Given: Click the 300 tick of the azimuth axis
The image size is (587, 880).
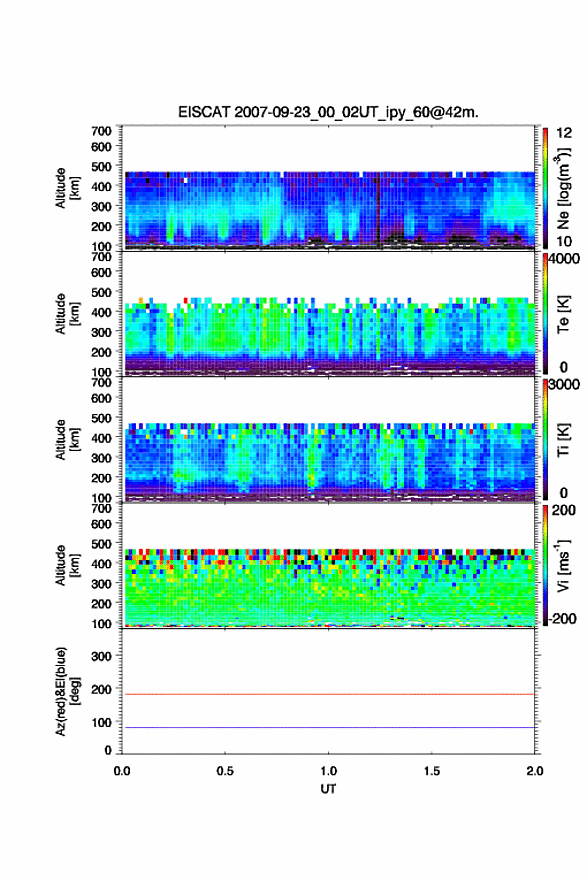Looking at the screenshot, I should click(x=101, y=656).
